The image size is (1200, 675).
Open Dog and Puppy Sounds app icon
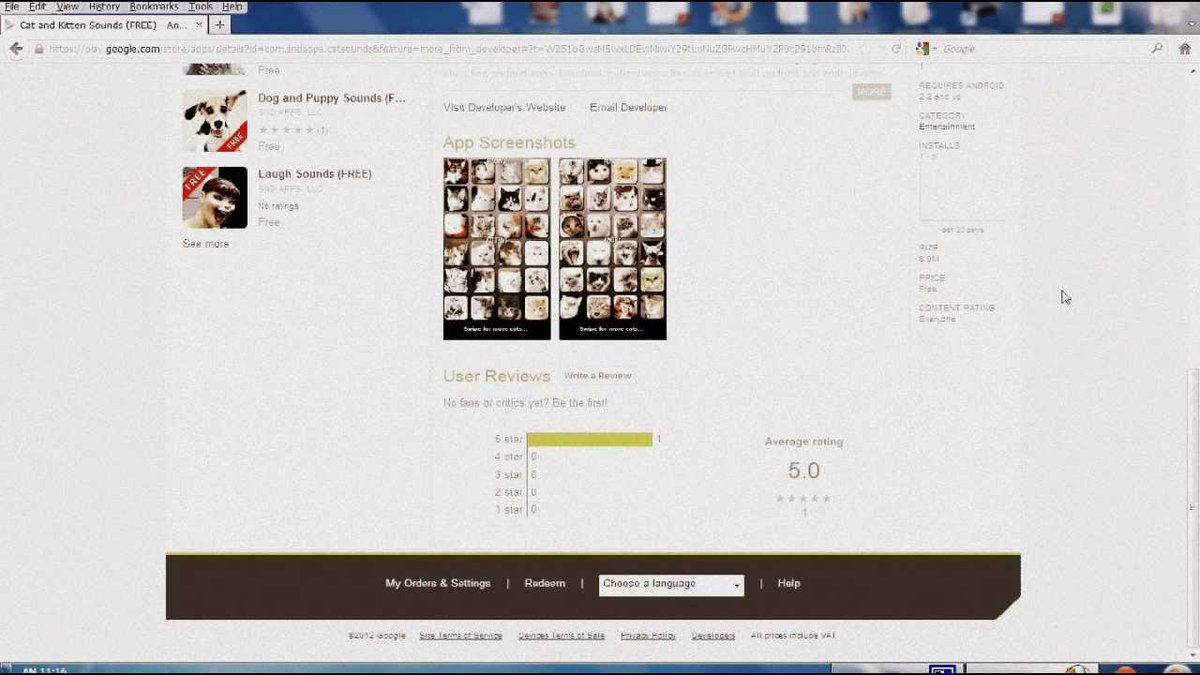(x=215, y=121)
